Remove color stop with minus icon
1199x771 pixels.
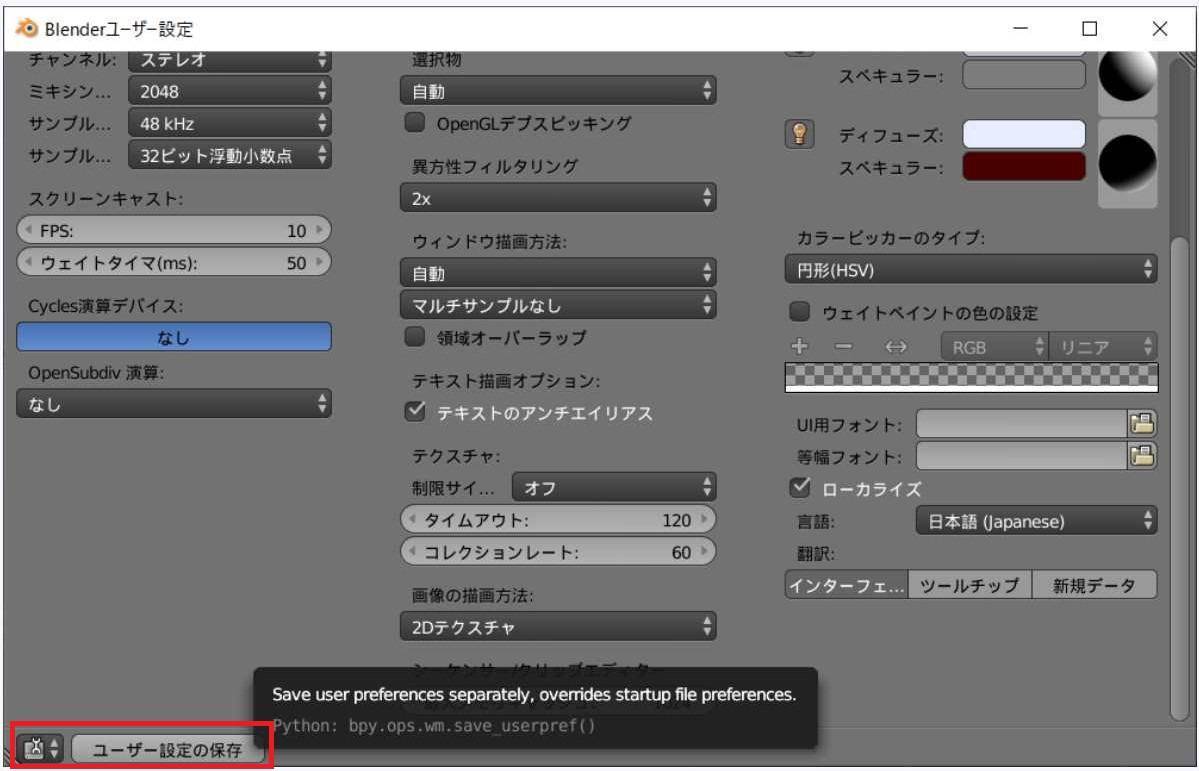pyautogui.click(x=843, y=346)
